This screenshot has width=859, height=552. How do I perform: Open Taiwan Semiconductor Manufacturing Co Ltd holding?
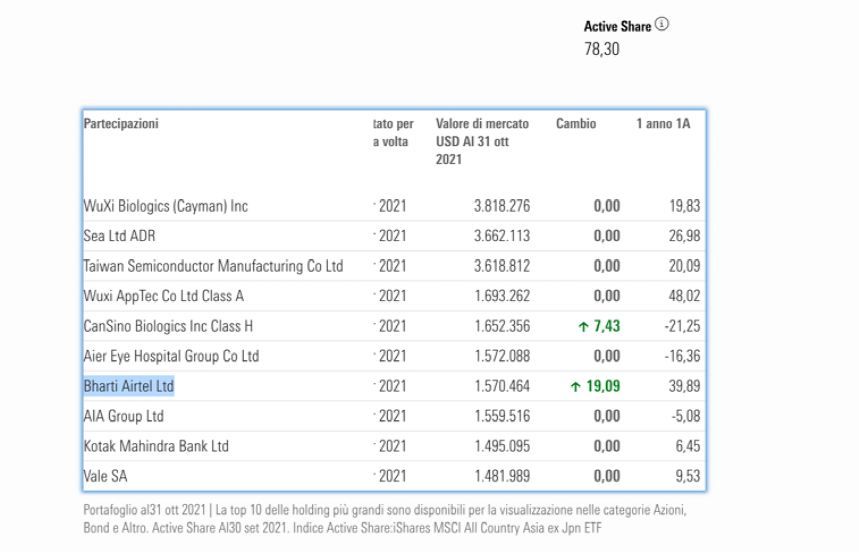pyautogui.click(x=213, y=266)
